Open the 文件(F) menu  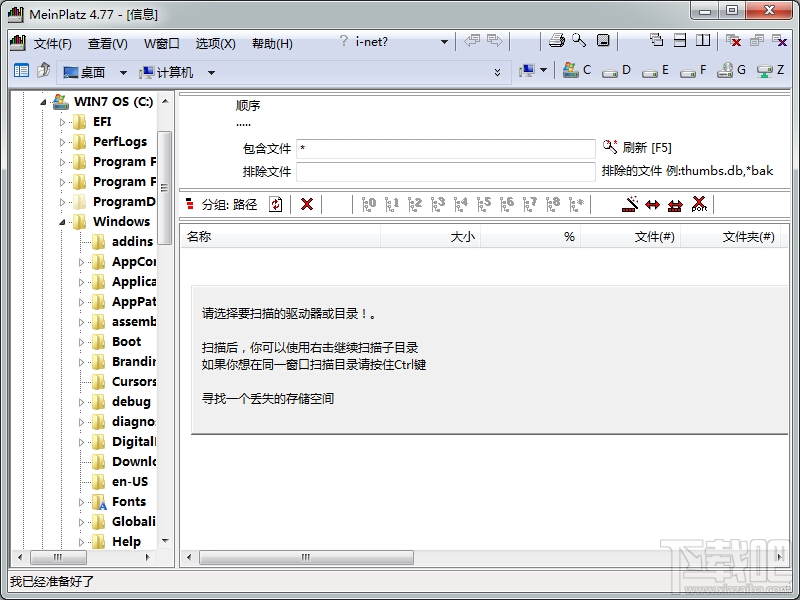(x=53, y=44)
